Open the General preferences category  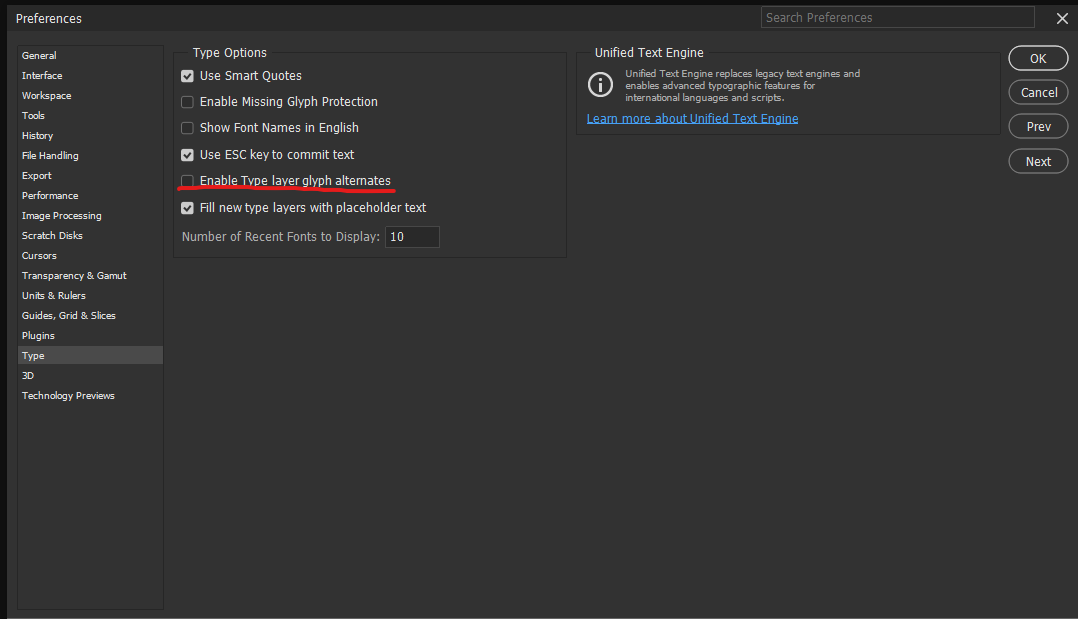(x=40, y=56)
